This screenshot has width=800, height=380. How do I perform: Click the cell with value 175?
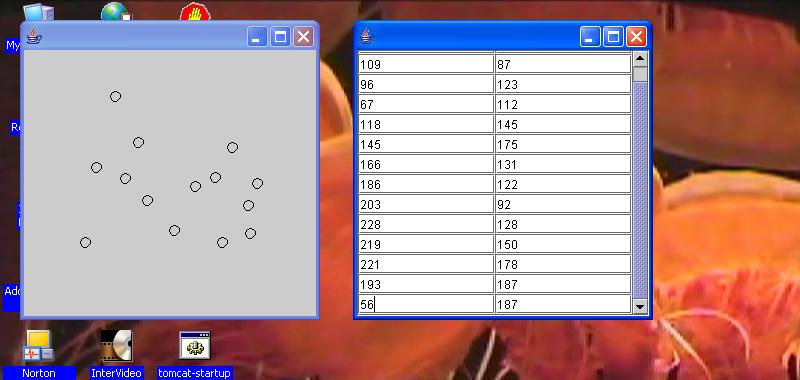(563, 144)
